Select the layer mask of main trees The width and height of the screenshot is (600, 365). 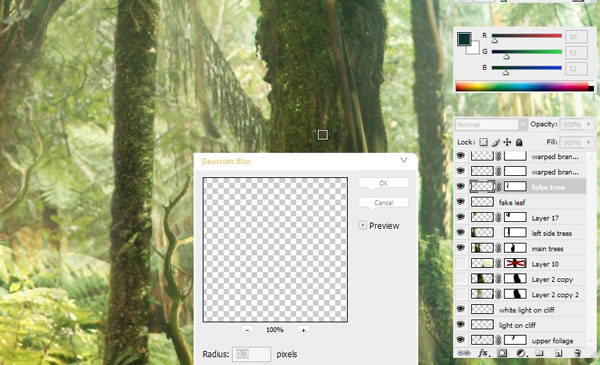pyautogui.click(x=515, y=248)
